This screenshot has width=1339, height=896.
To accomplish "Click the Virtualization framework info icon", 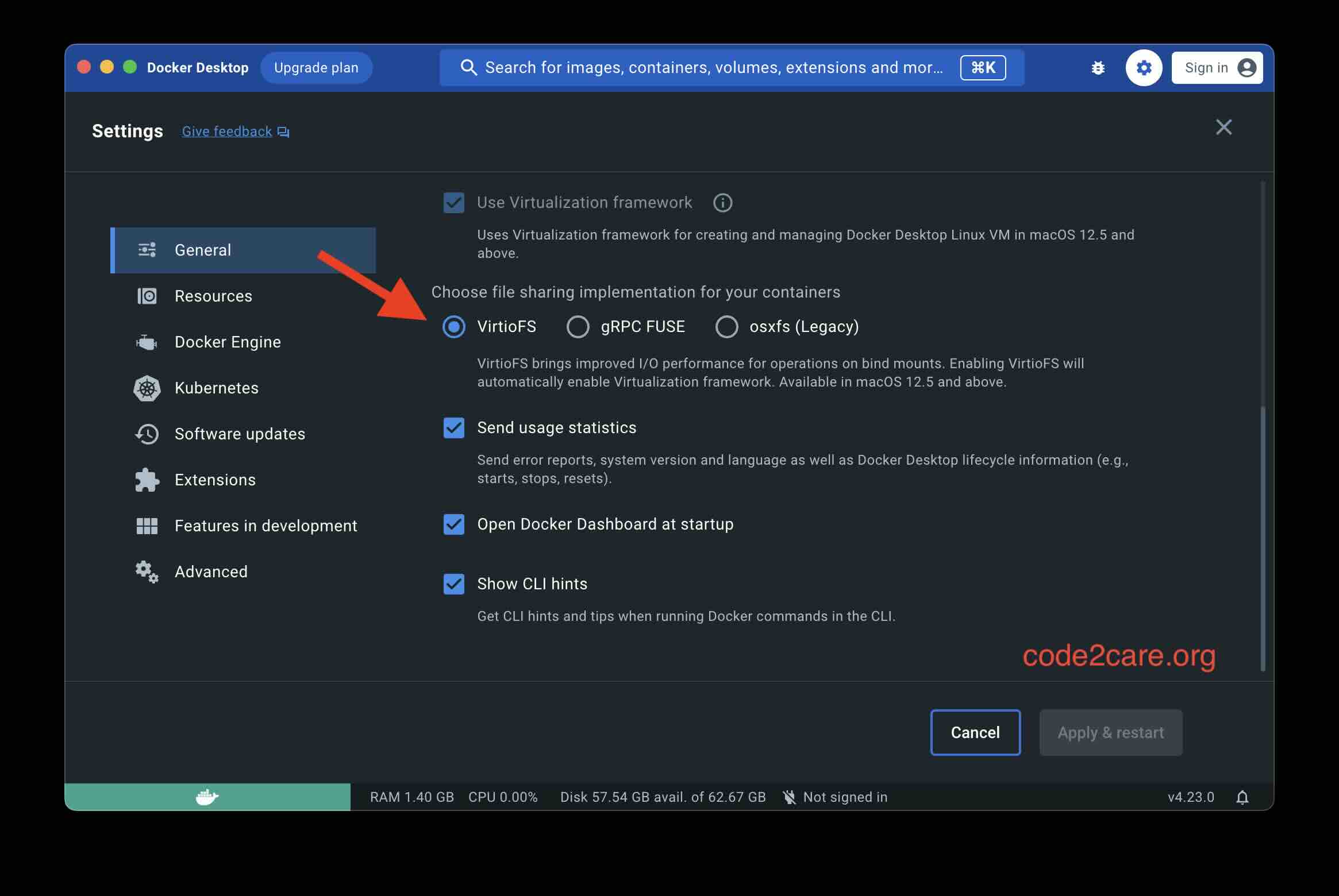I will (x=722, y=203).
